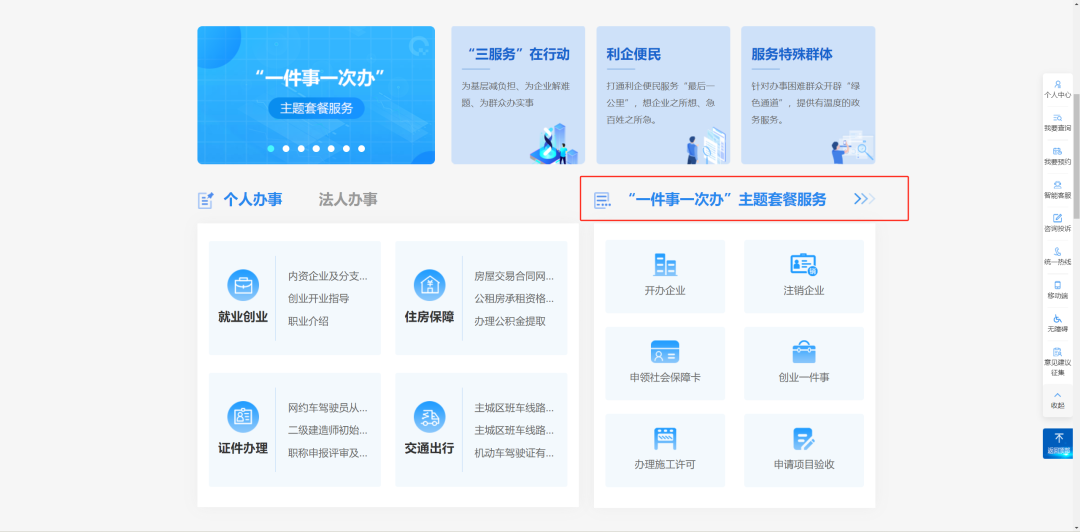This screenshot has width=1080, height=532.
Task: Open the 注销企业 service icon
Action: click(803, 265)
